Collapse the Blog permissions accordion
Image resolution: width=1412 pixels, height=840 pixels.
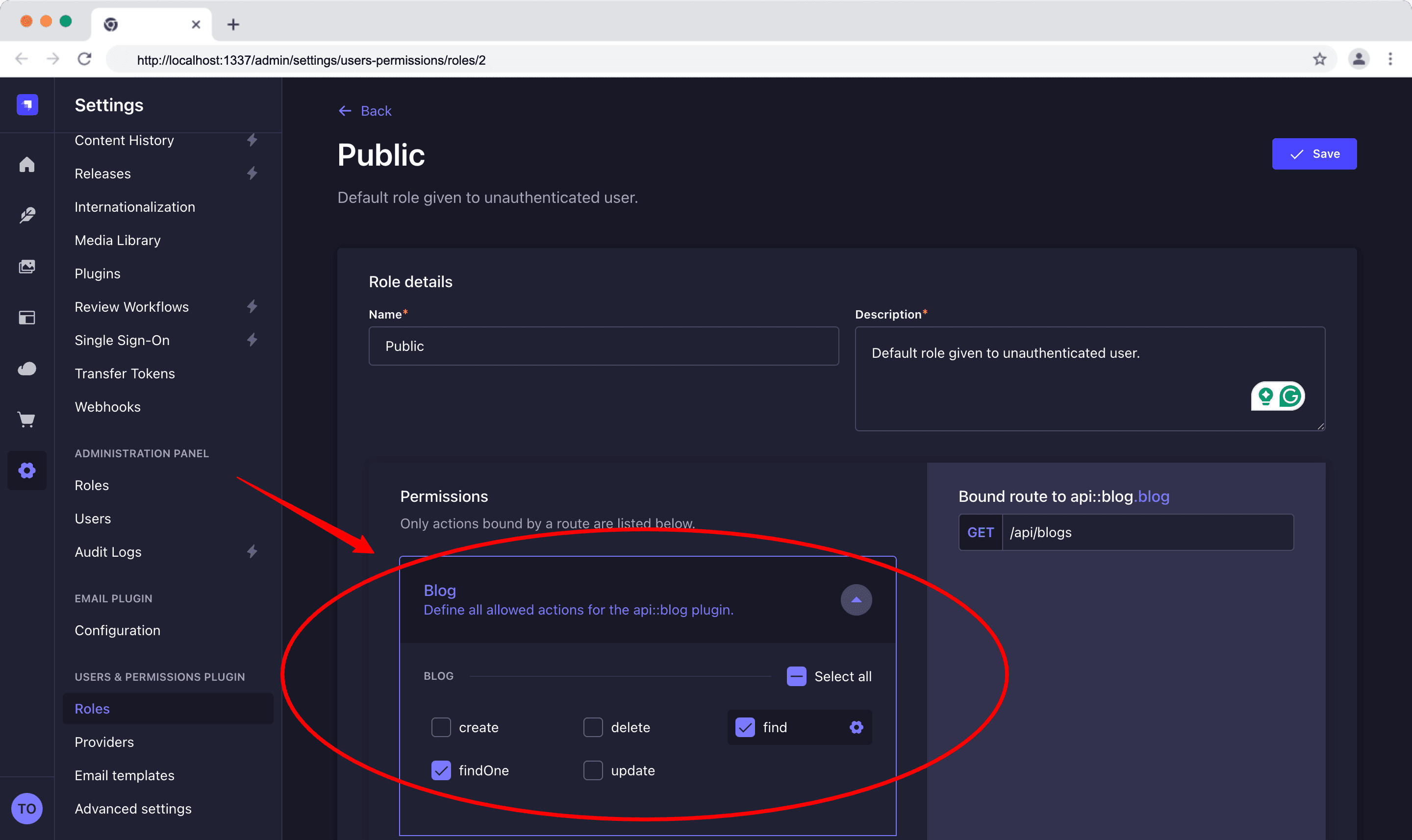coord(856,600)
